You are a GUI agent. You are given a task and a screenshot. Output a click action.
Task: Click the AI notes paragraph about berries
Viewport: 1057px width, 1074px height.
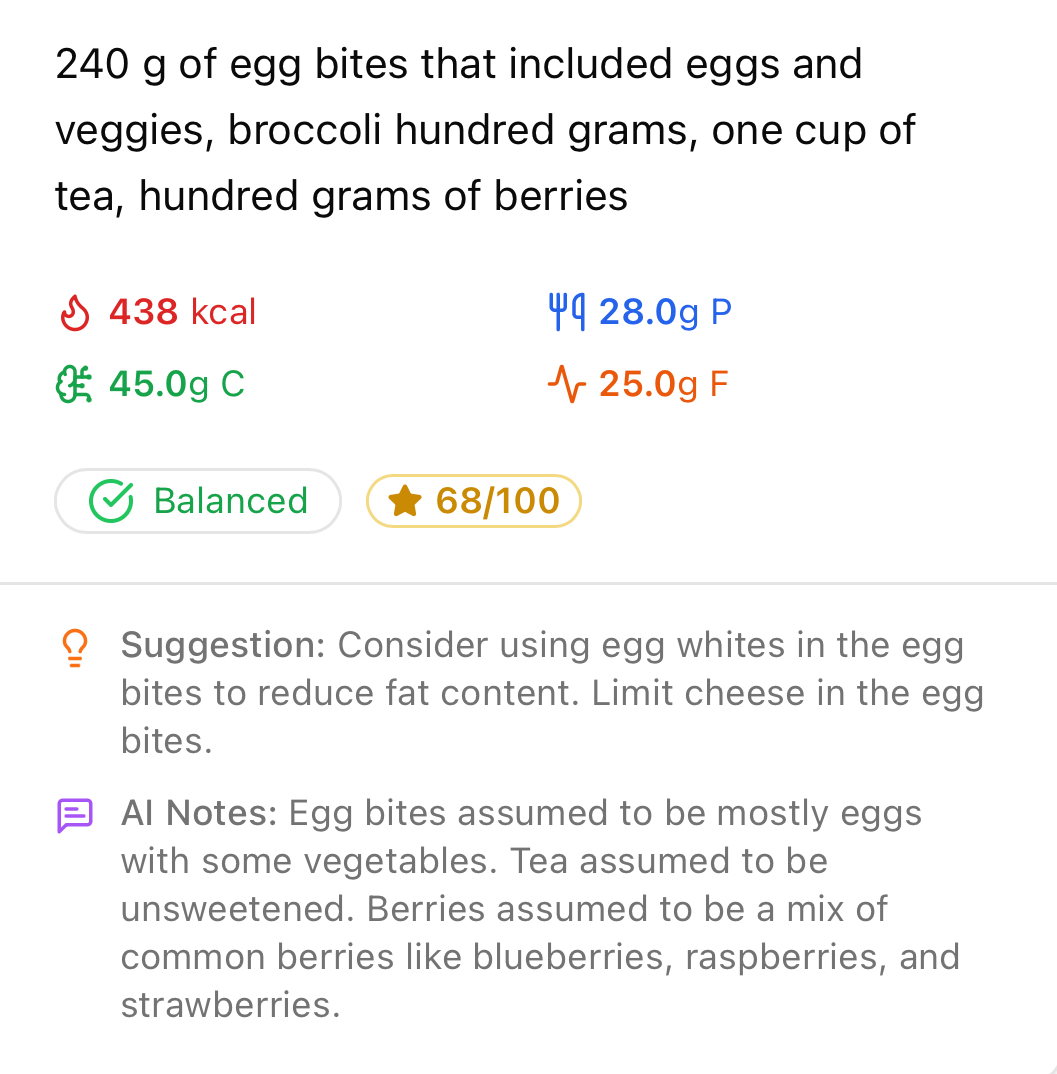[540, 908]
